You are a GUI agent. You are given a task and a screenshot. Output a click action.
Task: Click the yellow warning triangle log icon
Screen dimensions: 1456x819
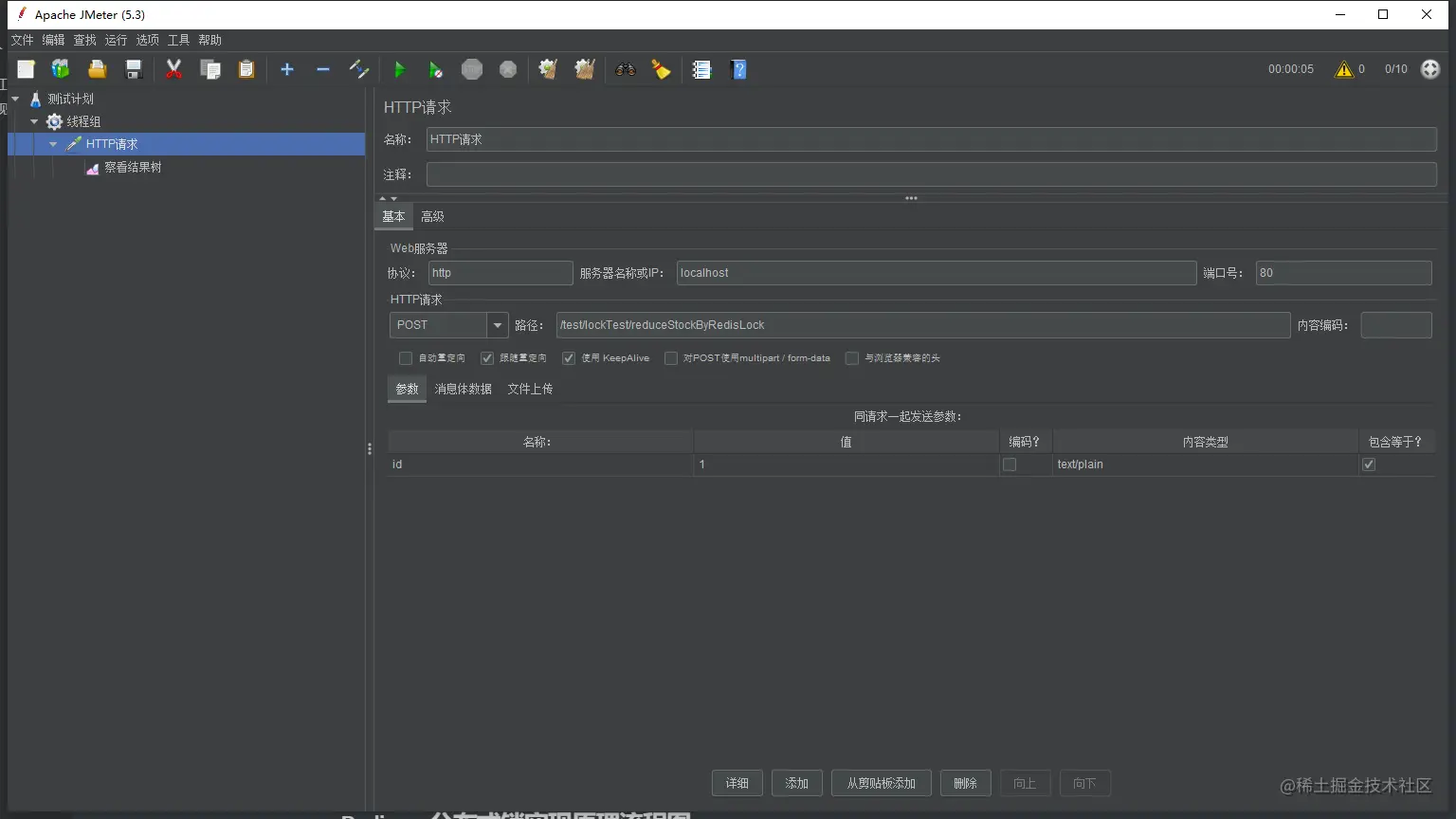coord(1344,69)
